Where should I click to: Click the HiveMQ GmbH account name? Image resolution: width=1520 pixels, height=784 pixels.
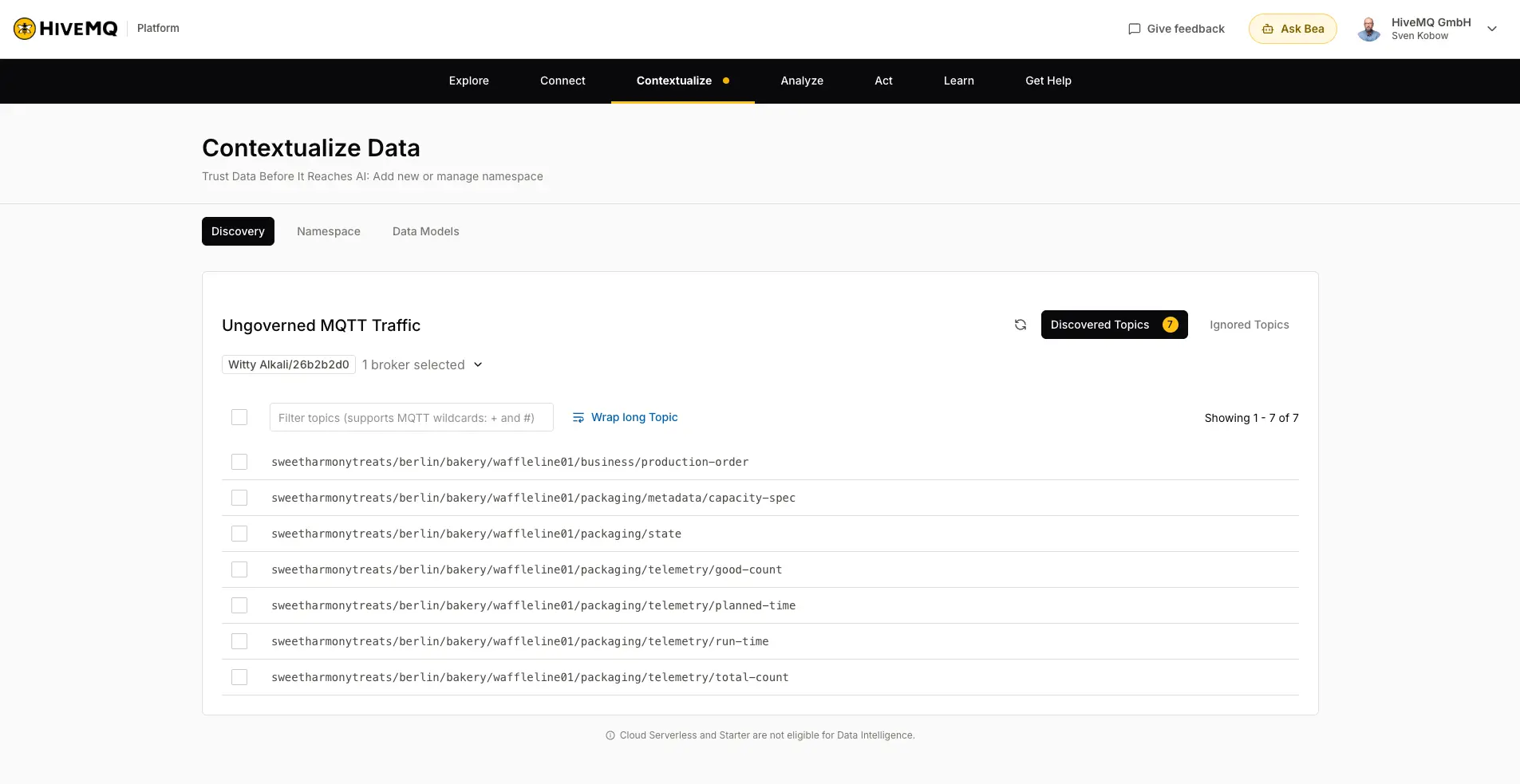(1431, 22)
